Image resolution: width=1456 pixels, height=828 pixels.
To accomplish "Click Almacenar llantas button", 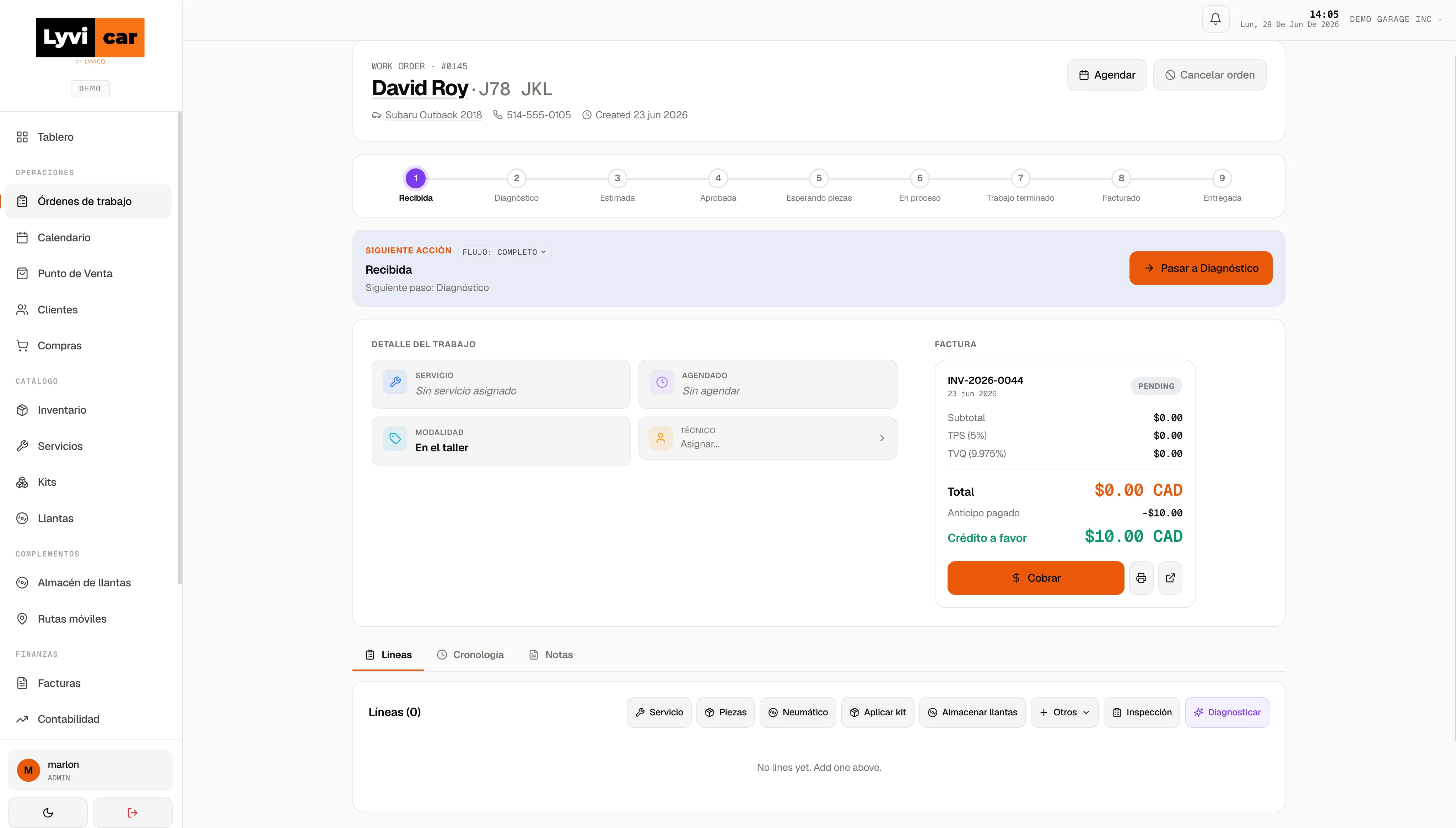I will pyautogui.click(x=972, y=713).
